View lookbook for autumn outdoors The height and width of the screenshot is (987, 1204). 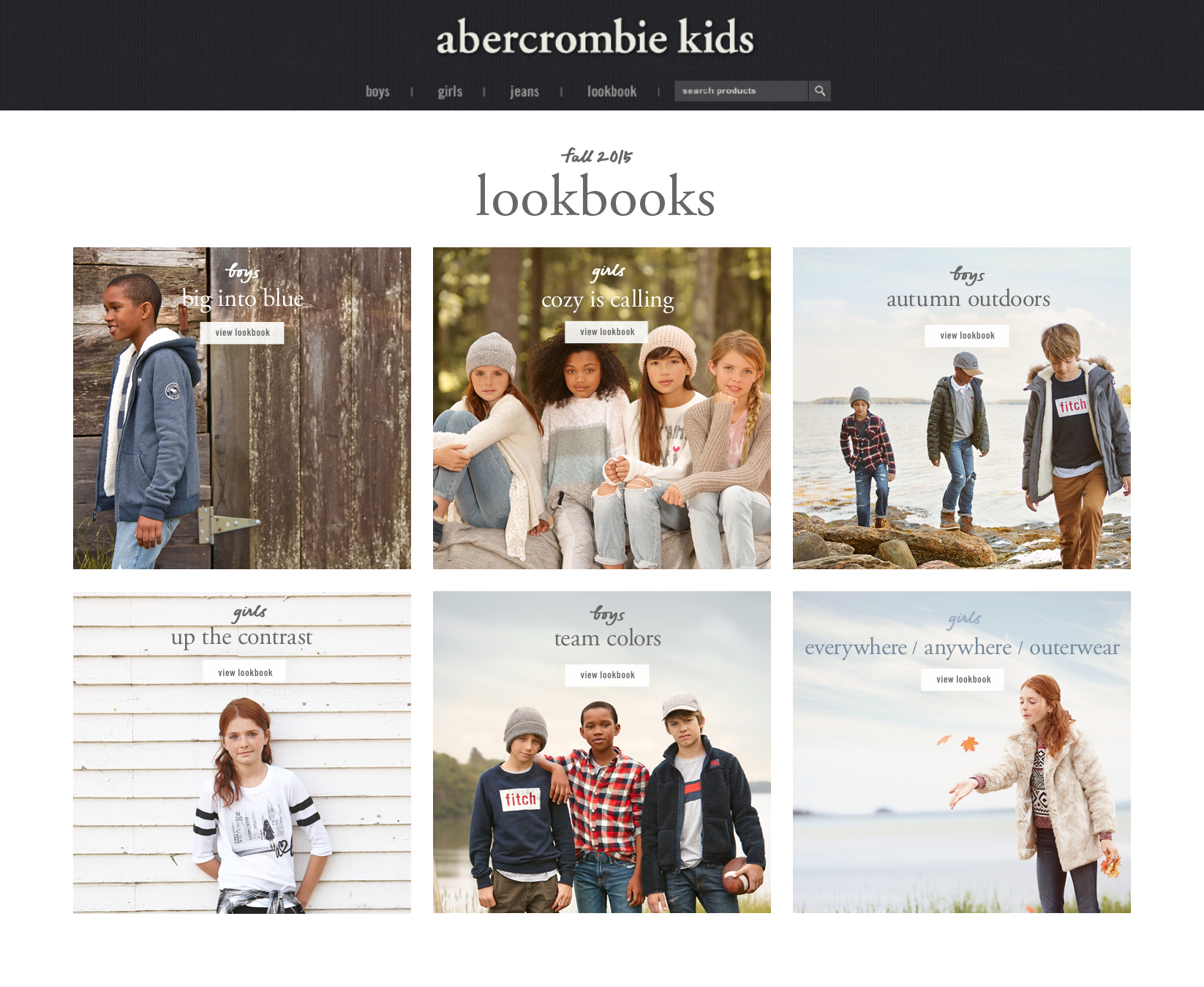coord(967,336)
